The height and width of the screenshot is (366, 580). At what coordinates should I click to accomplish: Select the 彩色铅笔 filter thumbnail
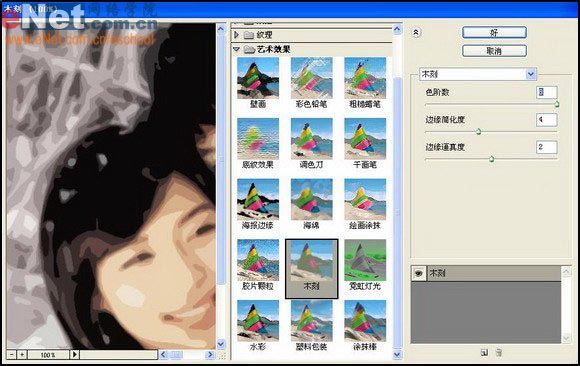[x=311, y=78]
